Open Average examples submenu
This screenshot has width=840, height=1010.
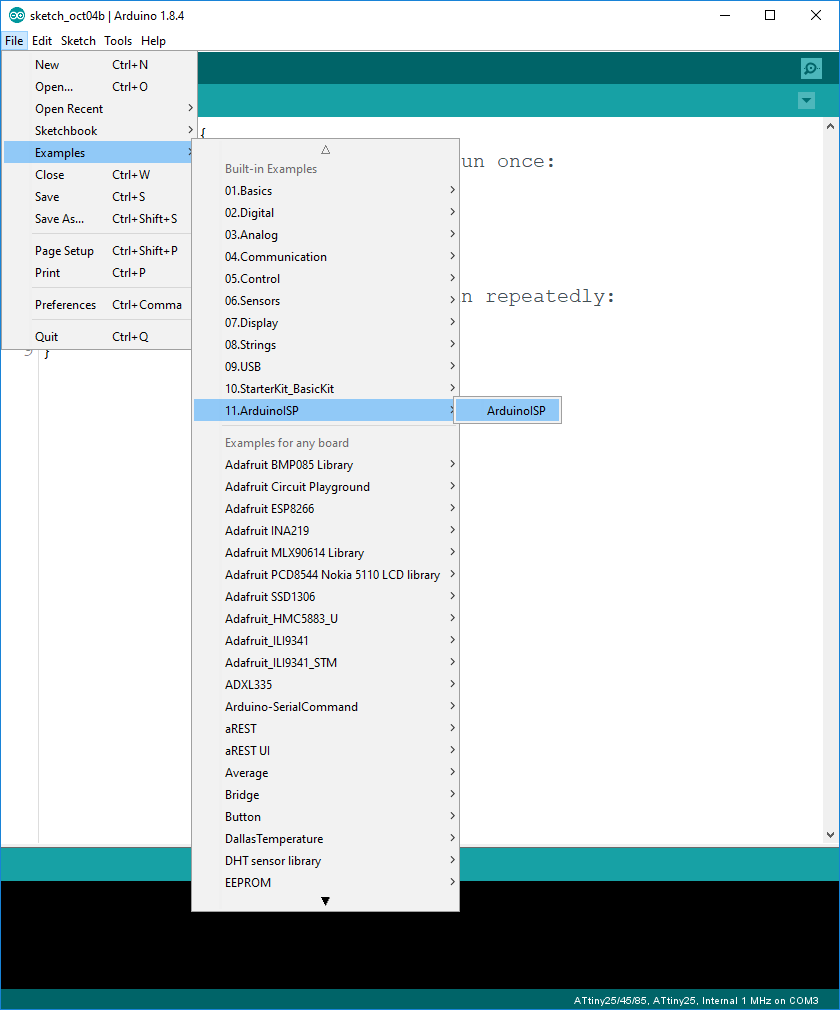[x=326, y=772]
